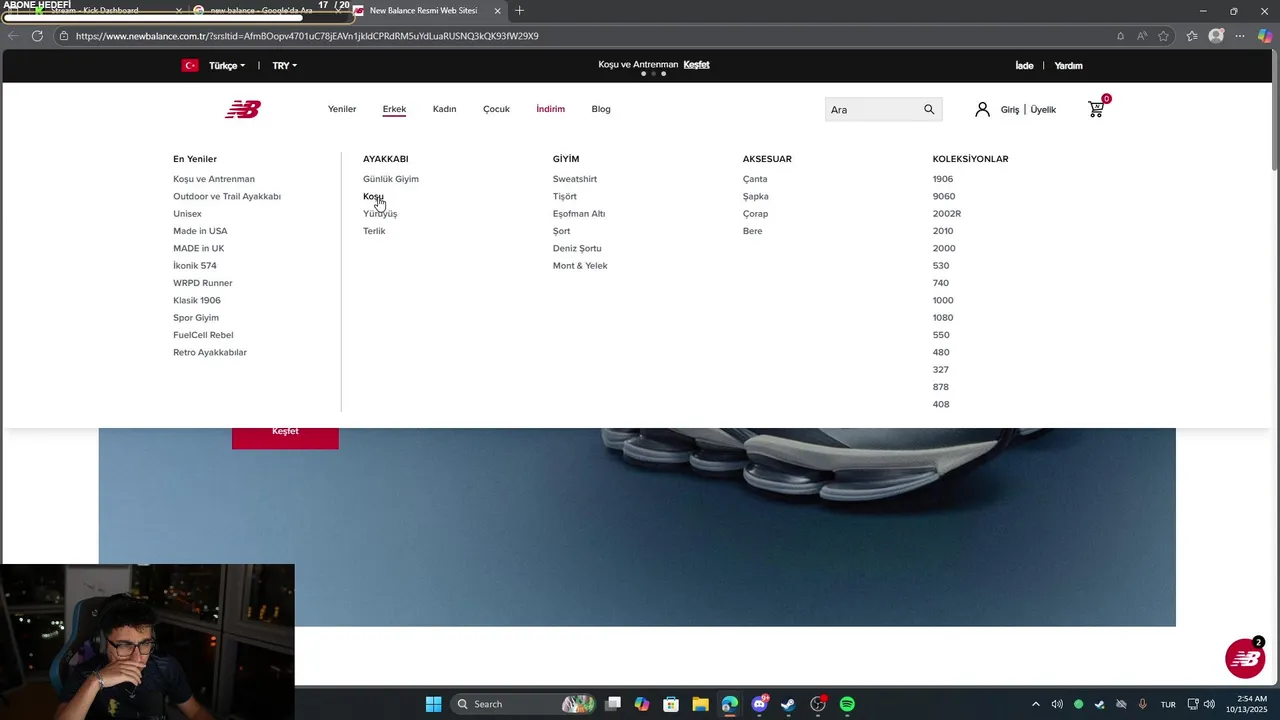
Task: Click the magnifier search icon in Ara box
Action: pos(929,109)
